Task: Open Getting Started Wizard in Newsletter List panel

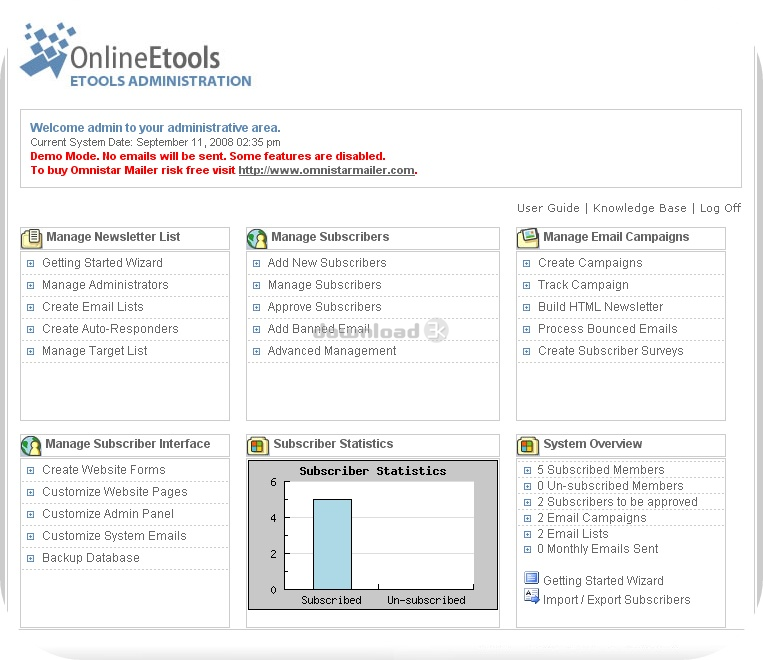Action: (x=102, y=263)
